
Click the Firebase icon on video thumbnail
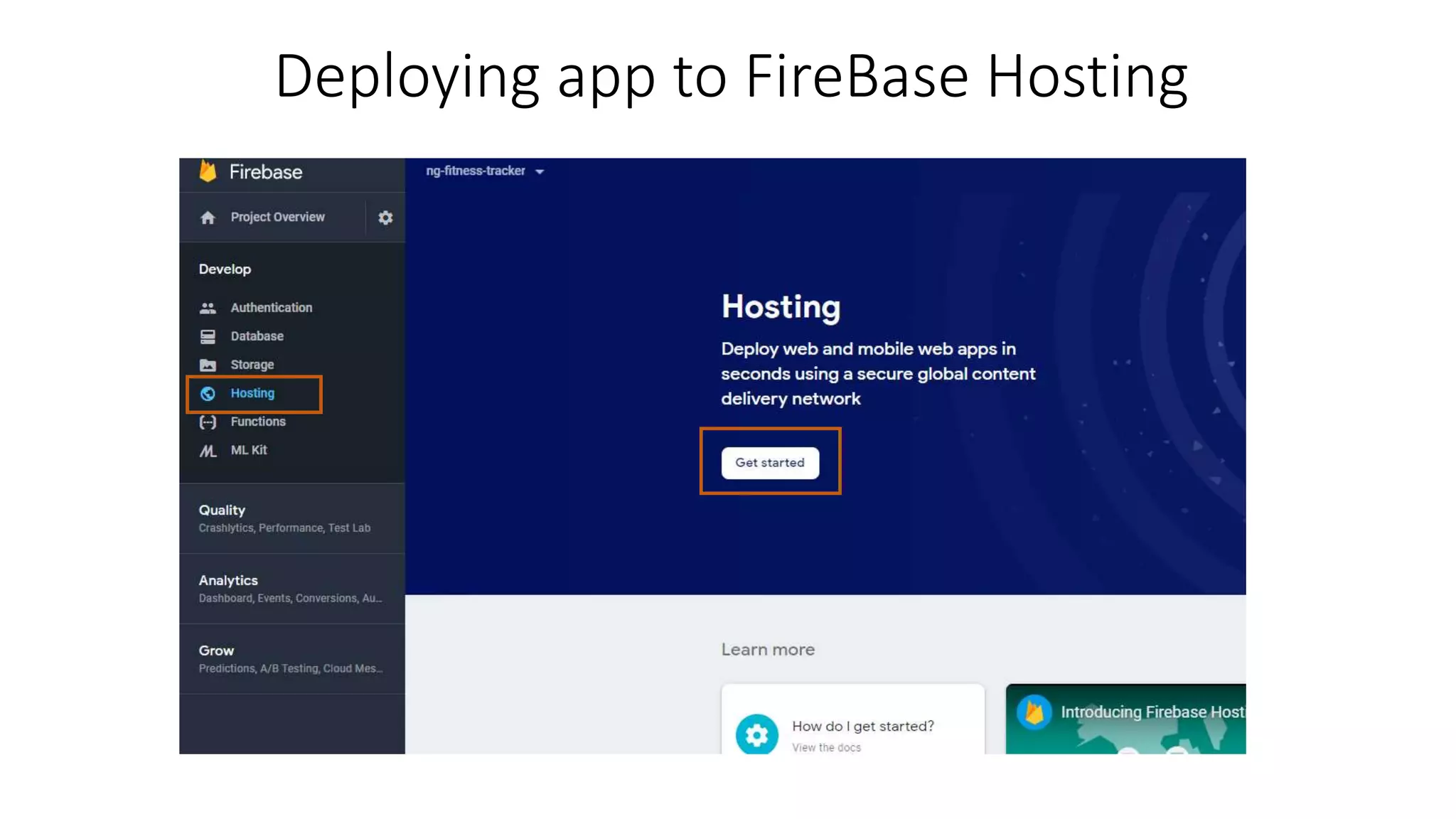[1034, 712]
